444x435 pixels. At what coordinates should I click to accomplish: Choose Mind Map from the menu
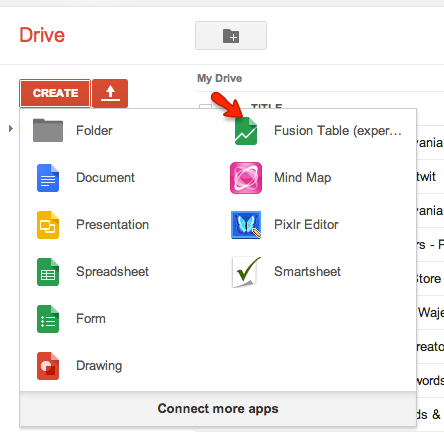302,178
